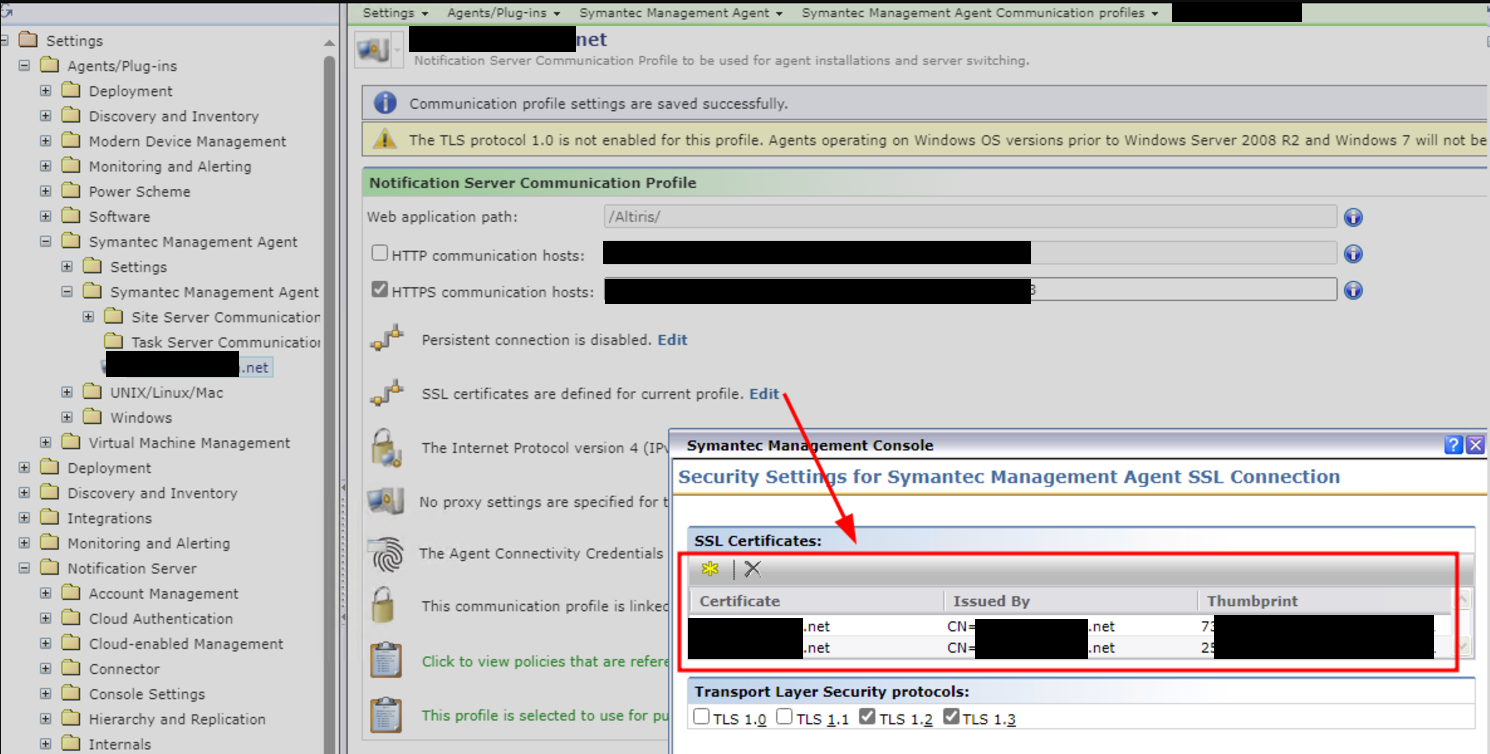This screenshot has height=754, width=1490.
Task: Click the monitor icon beside No proxy settings
Action: click(x=385, y=501)
